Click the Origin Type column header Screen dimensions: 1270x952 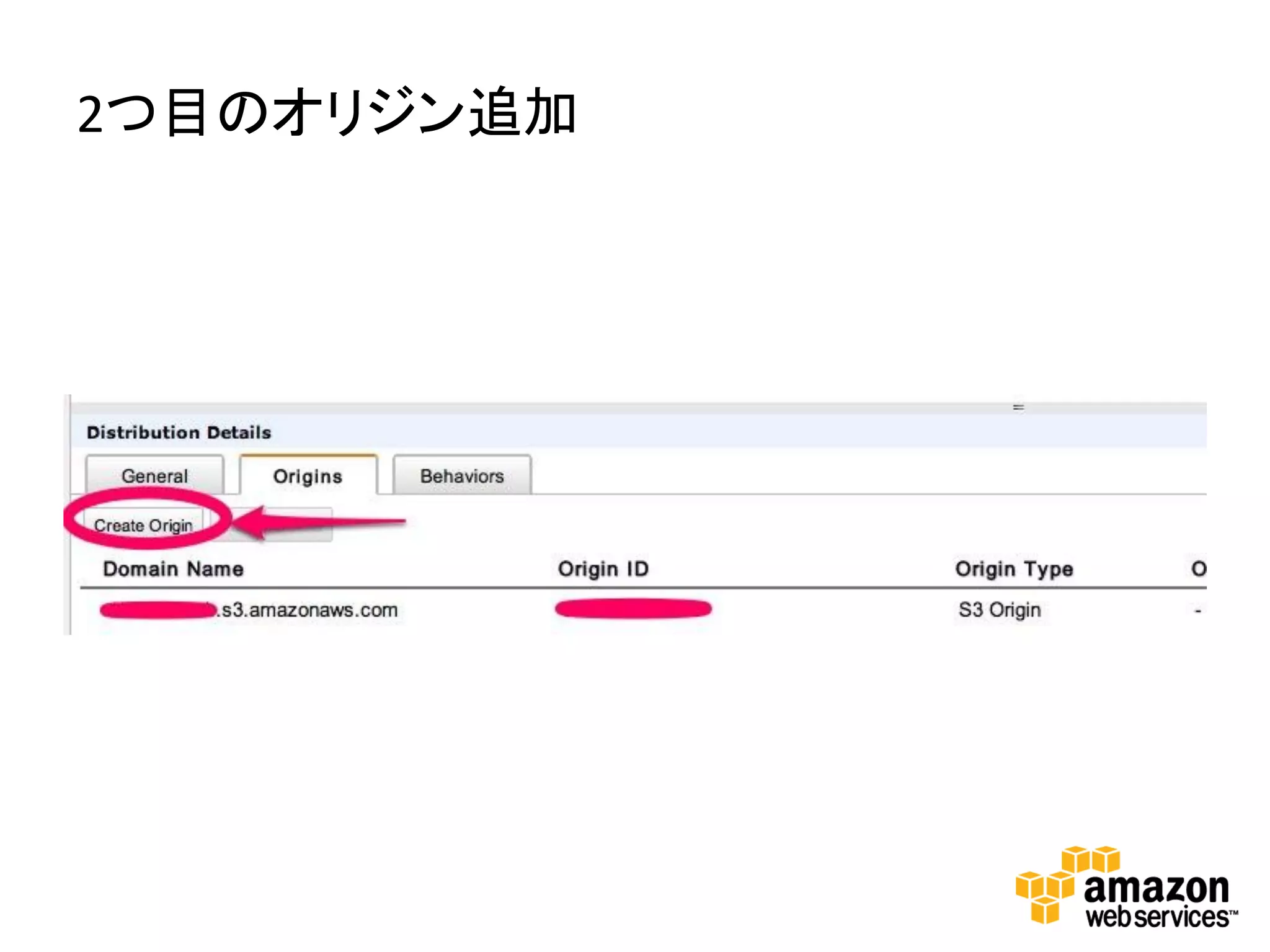(1014, 568)
